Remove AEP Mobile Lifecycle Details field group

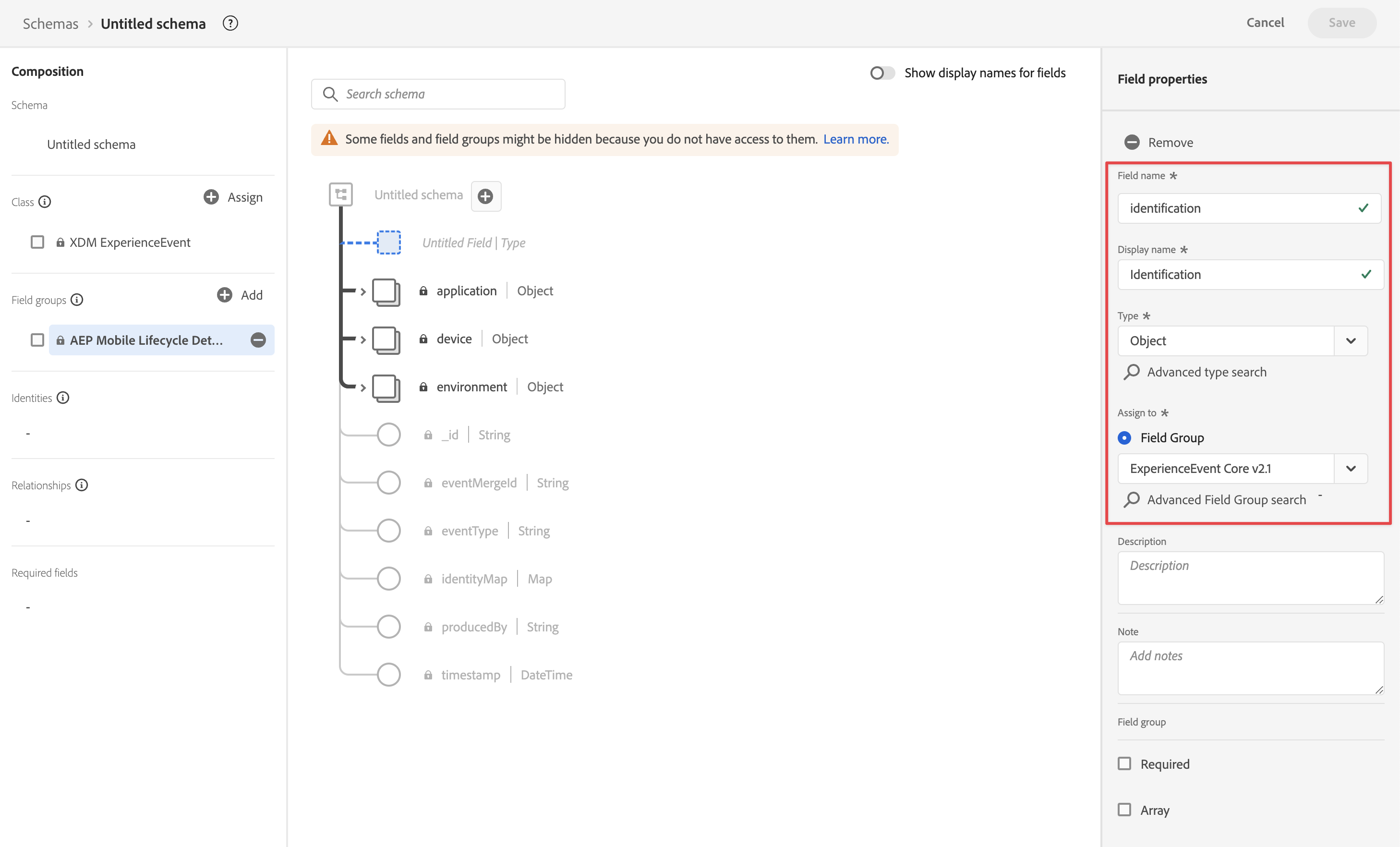(x=258, y=339)
